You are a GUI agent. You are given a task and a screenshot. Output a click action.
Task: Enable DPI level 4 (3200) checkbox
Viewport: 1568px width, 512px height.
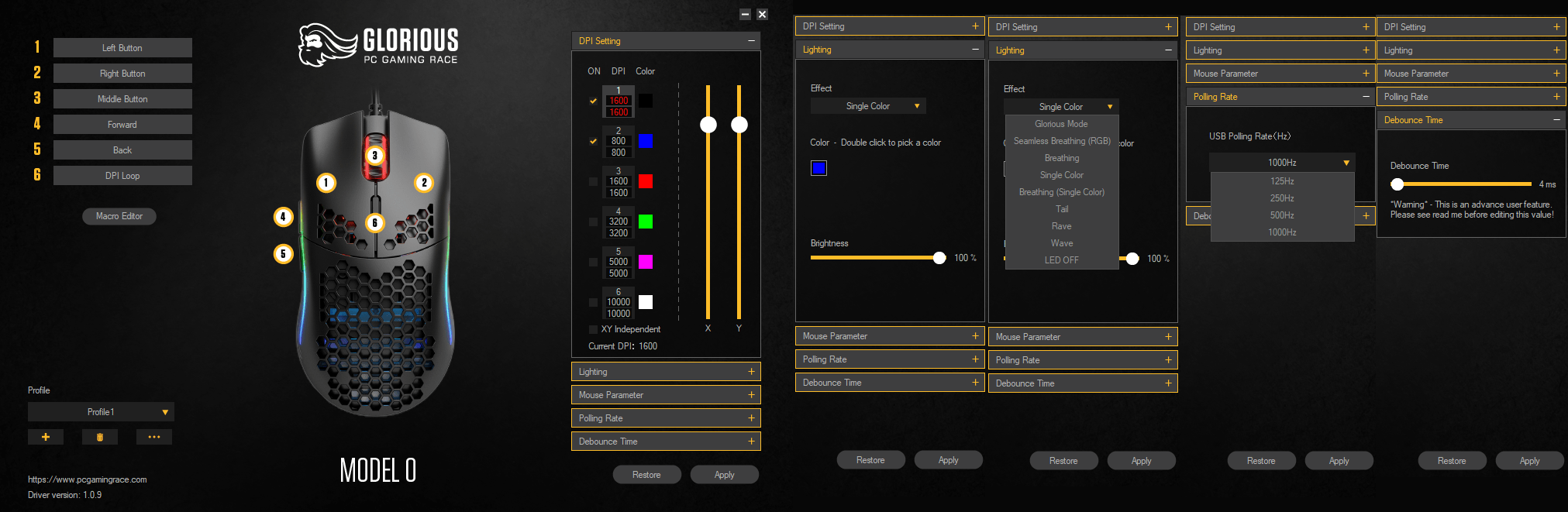coord(594,222)
